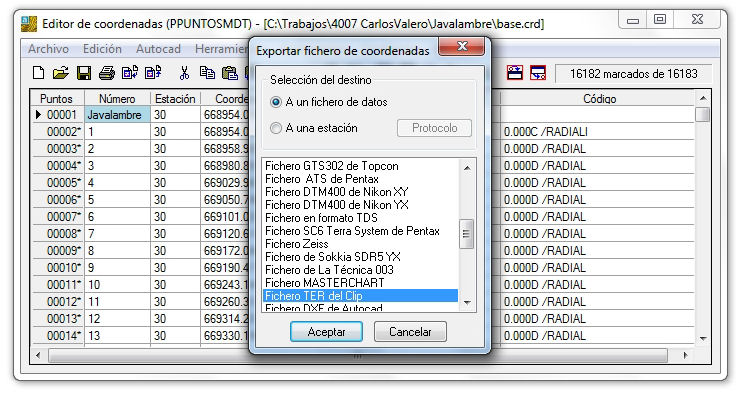Select 'Fichero DXF de Autocad' at list bottom
Viewport: 738px width, 393px height.
click(360, 307)
